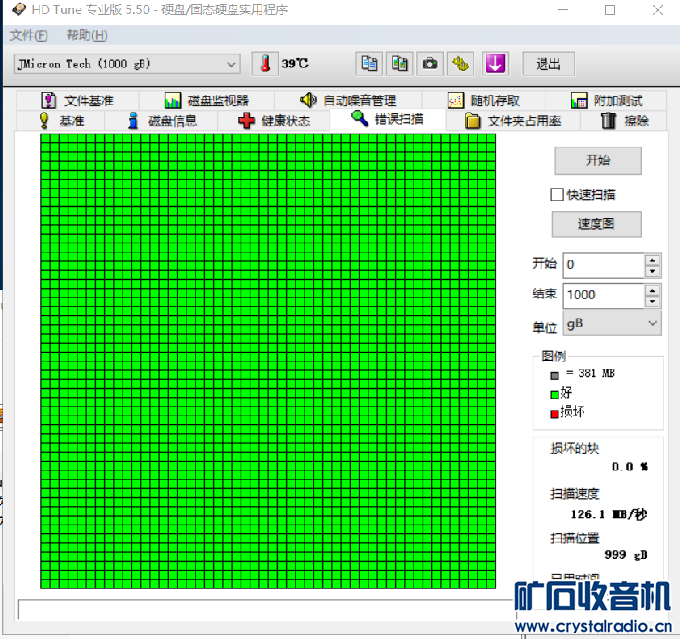Click the 999 gB scan position value
The image size is (680, 639).
[x=626, y=555]
